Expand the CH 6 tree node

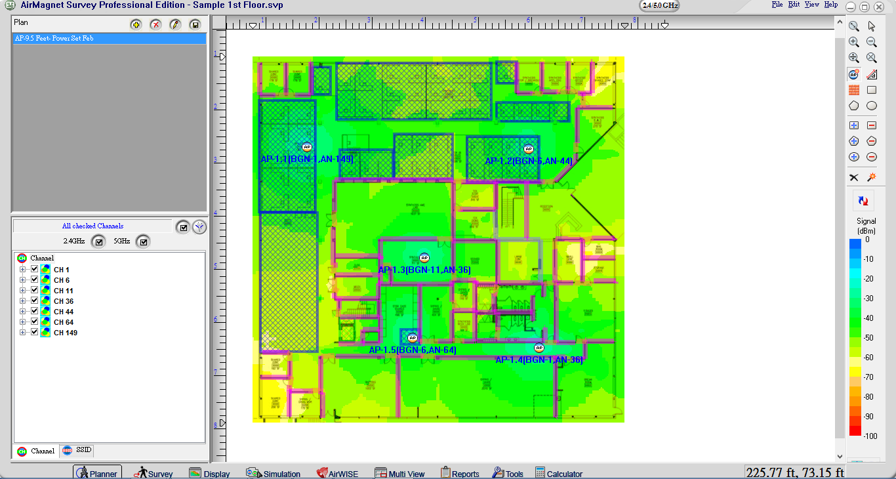[22, 280]
